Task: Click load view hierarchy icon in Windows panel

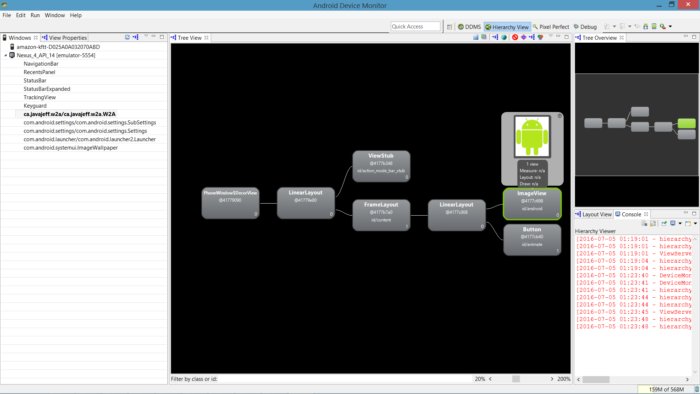Action: point(135,37)
